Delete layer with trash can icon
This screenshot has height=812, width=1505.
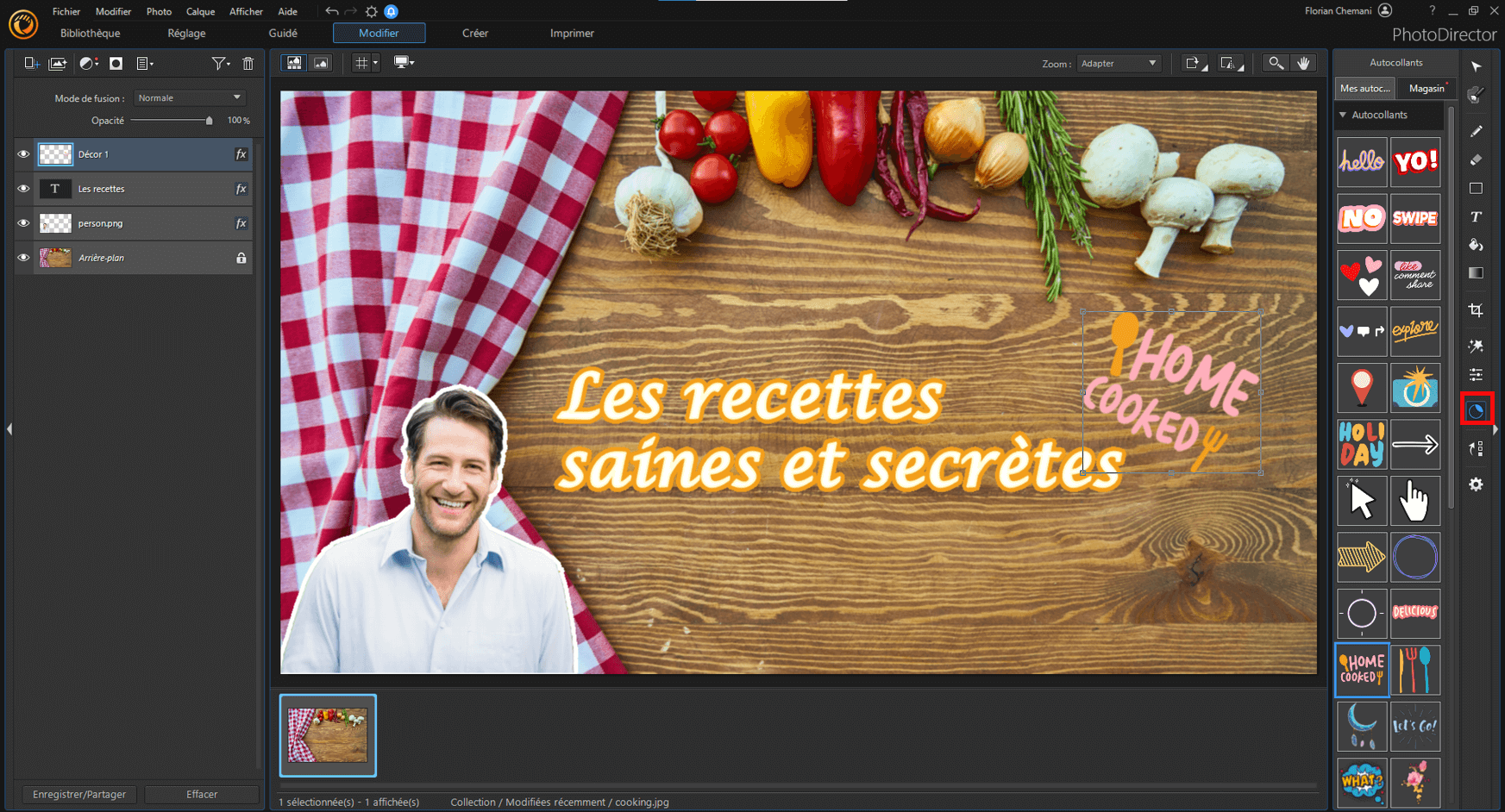click(248, 63)
